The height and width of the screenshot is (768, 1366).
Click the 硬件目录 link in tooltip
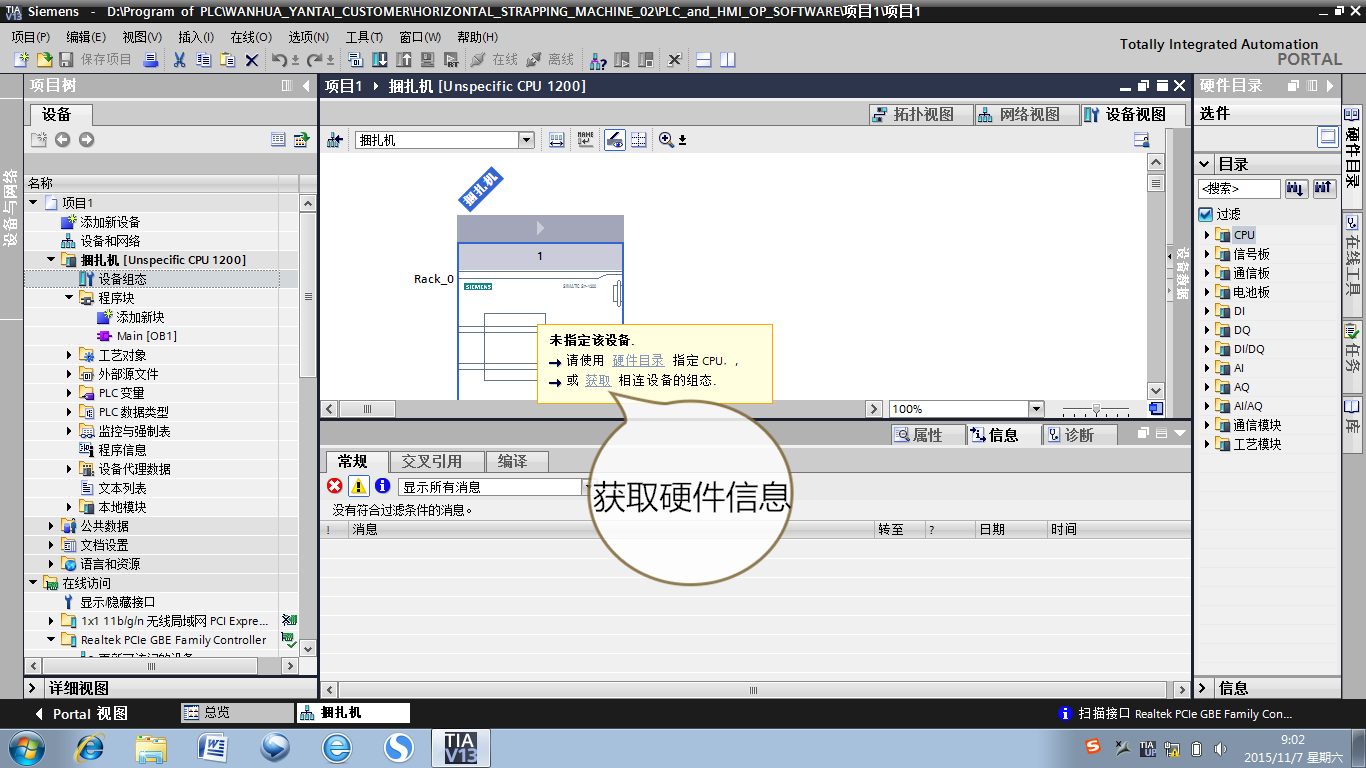point(638,360)
